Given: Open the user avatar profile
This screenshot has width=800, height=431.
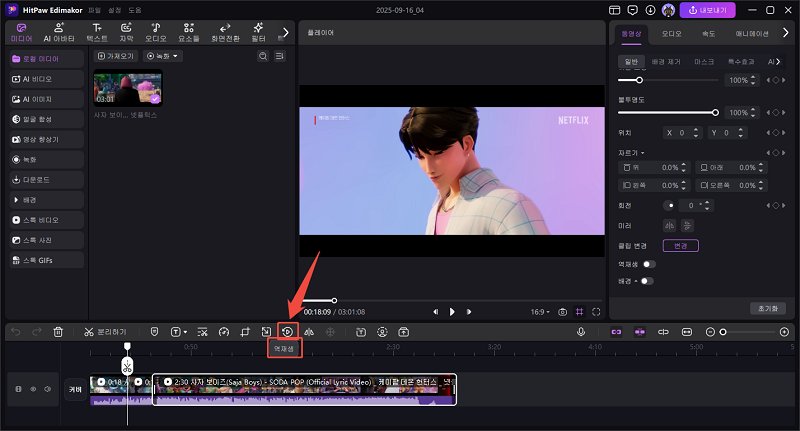Looking at the screenshot, I should tap(668, 10).
